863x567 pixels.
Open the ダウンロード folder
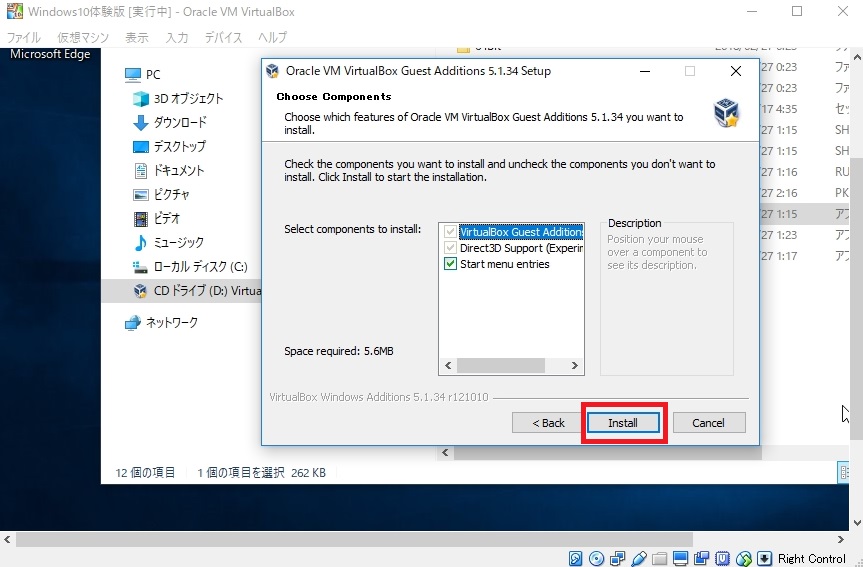(170, 122)
